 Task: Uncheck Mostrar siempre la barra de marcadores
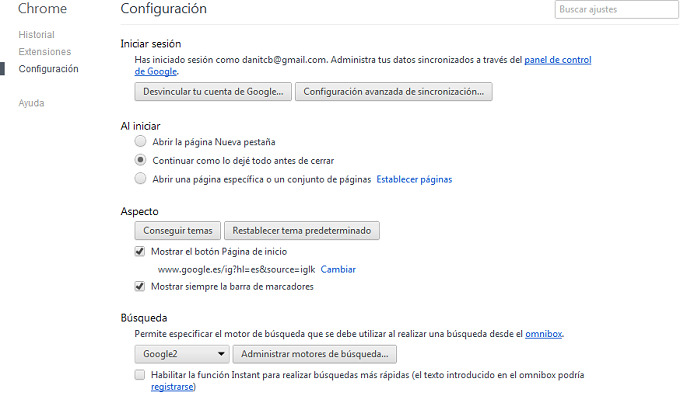[x=140, y=286]
